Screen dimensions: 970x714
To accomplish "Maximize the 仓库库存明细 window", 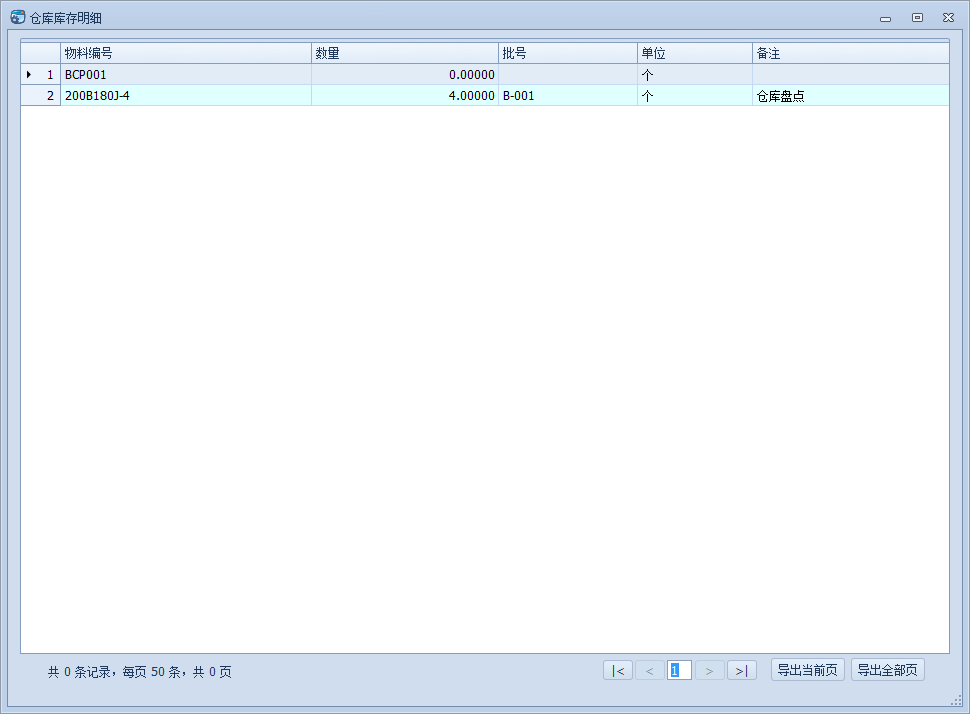I will click(x=917, y=18).
